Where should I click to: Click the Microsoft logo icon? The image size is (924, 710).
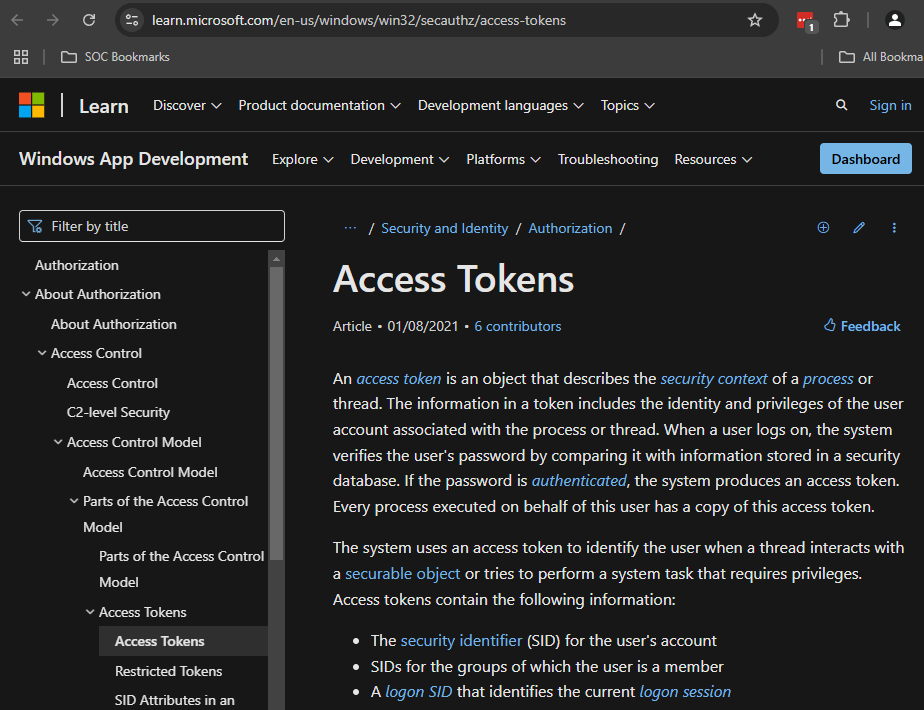(x=32, y=105)
